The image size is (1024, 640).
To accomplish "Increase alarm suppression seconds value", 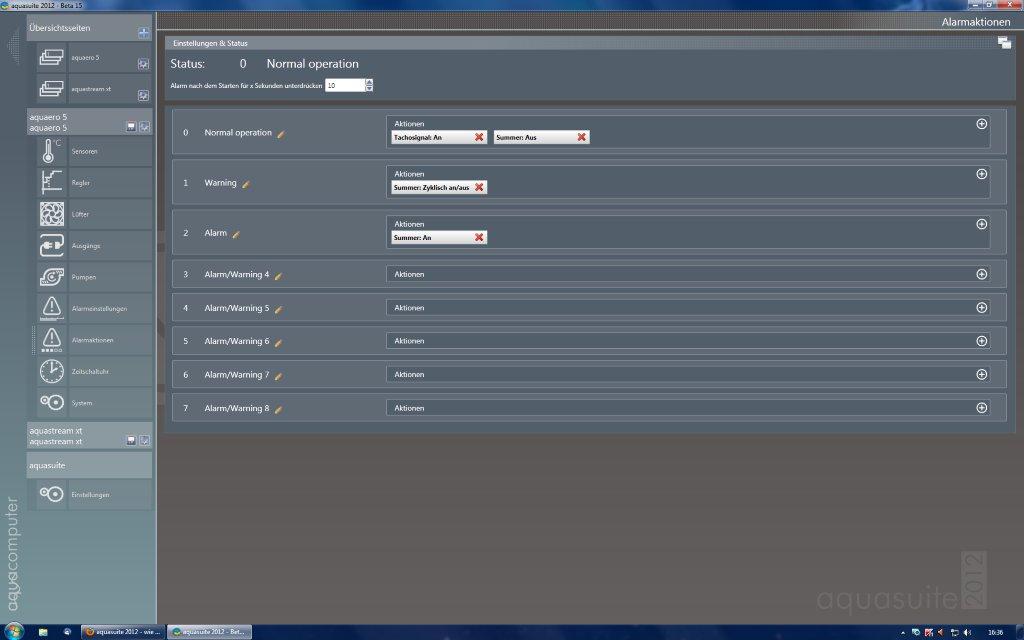I will [369, 82].
